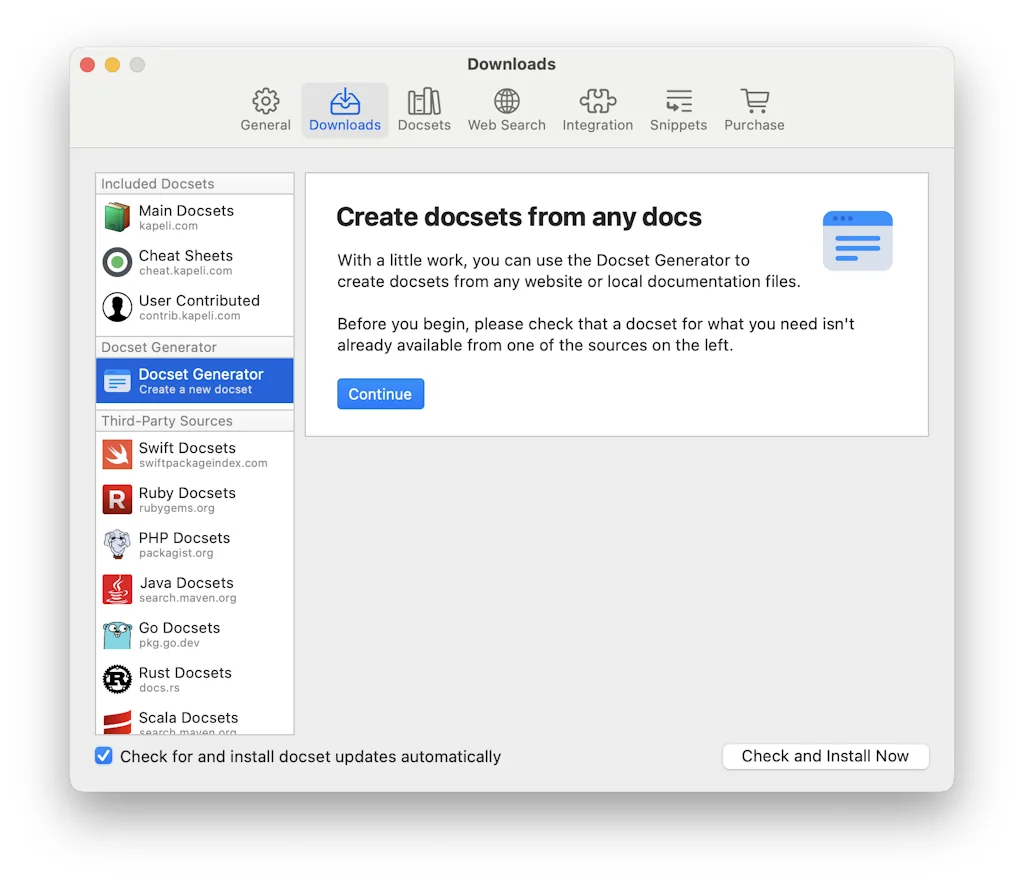Select the Go Docsets gopher icon
1024x884 pixels.
coord(116,635)
